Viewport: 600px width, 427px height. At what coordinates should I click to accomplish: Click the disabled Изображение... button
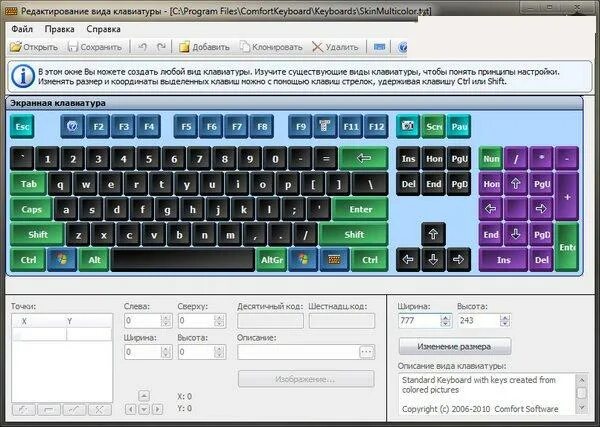(x=306, y=379)
